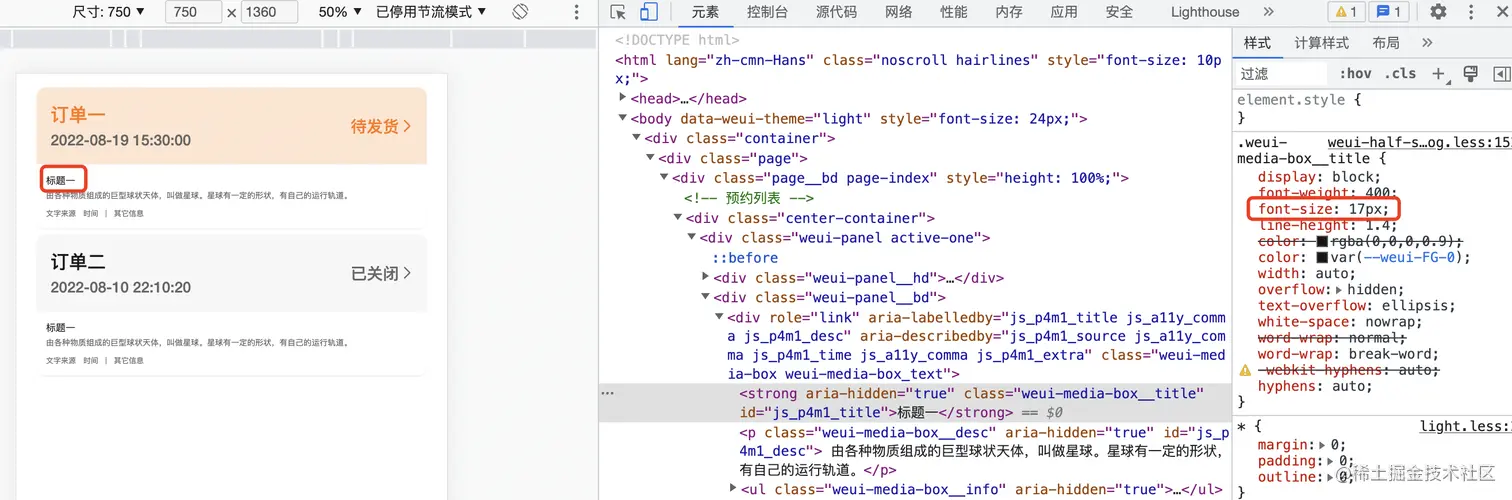Viewport: 1512px width, 500px height.
Task: Open the blue messages counter badge
Action: (x=1389, y=12)
